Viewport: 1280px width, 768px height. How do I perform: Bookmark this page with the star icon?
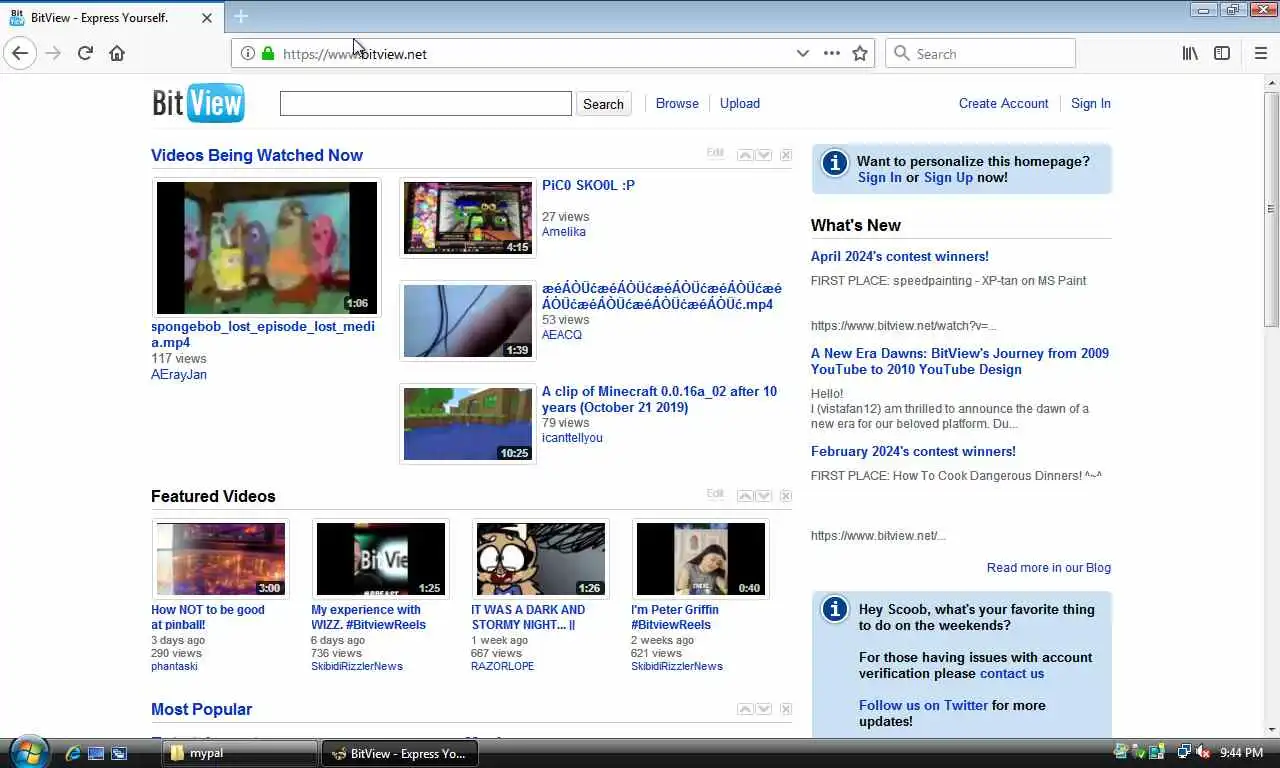(860, 53)
